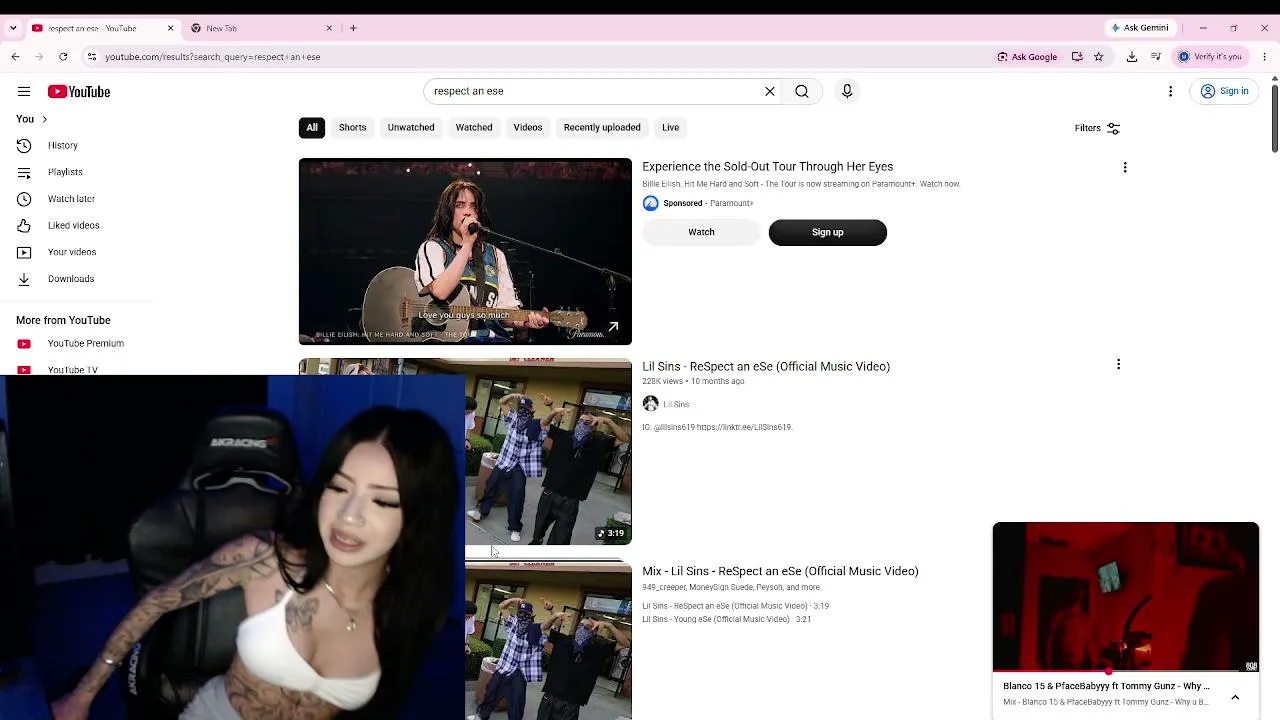Open the browser downloads icon
The height and width of the screenshot is (720, 1280).
(1132, 57)
